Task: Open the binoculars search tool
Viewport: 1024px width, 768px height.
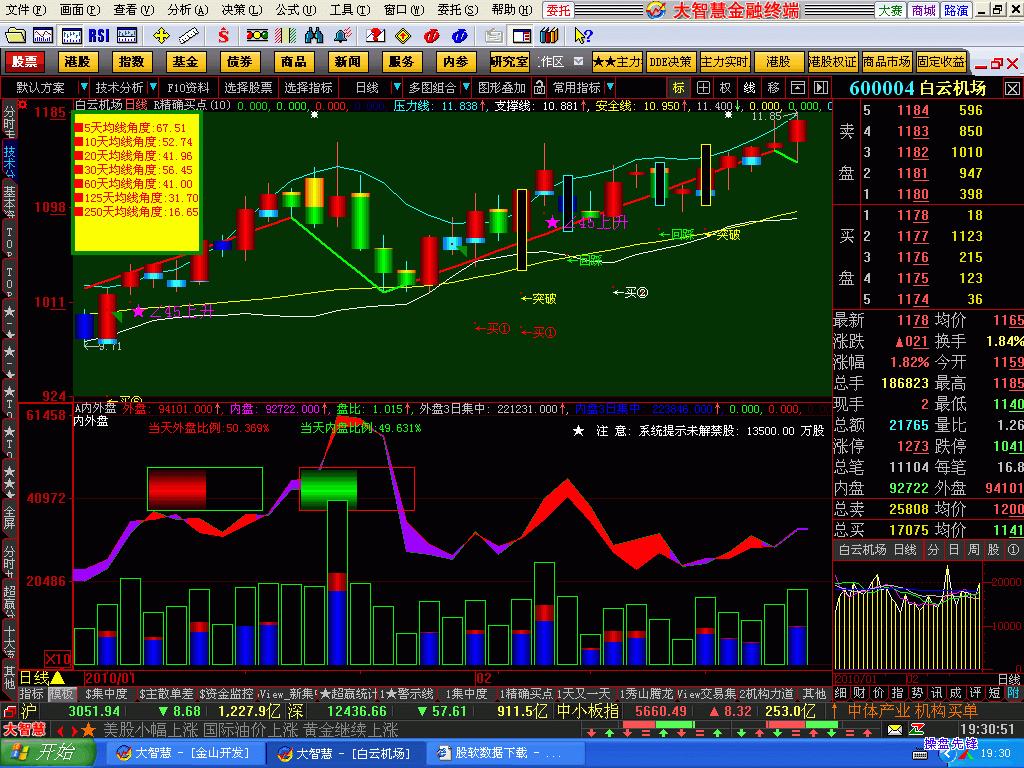Action: coord(313,36)
